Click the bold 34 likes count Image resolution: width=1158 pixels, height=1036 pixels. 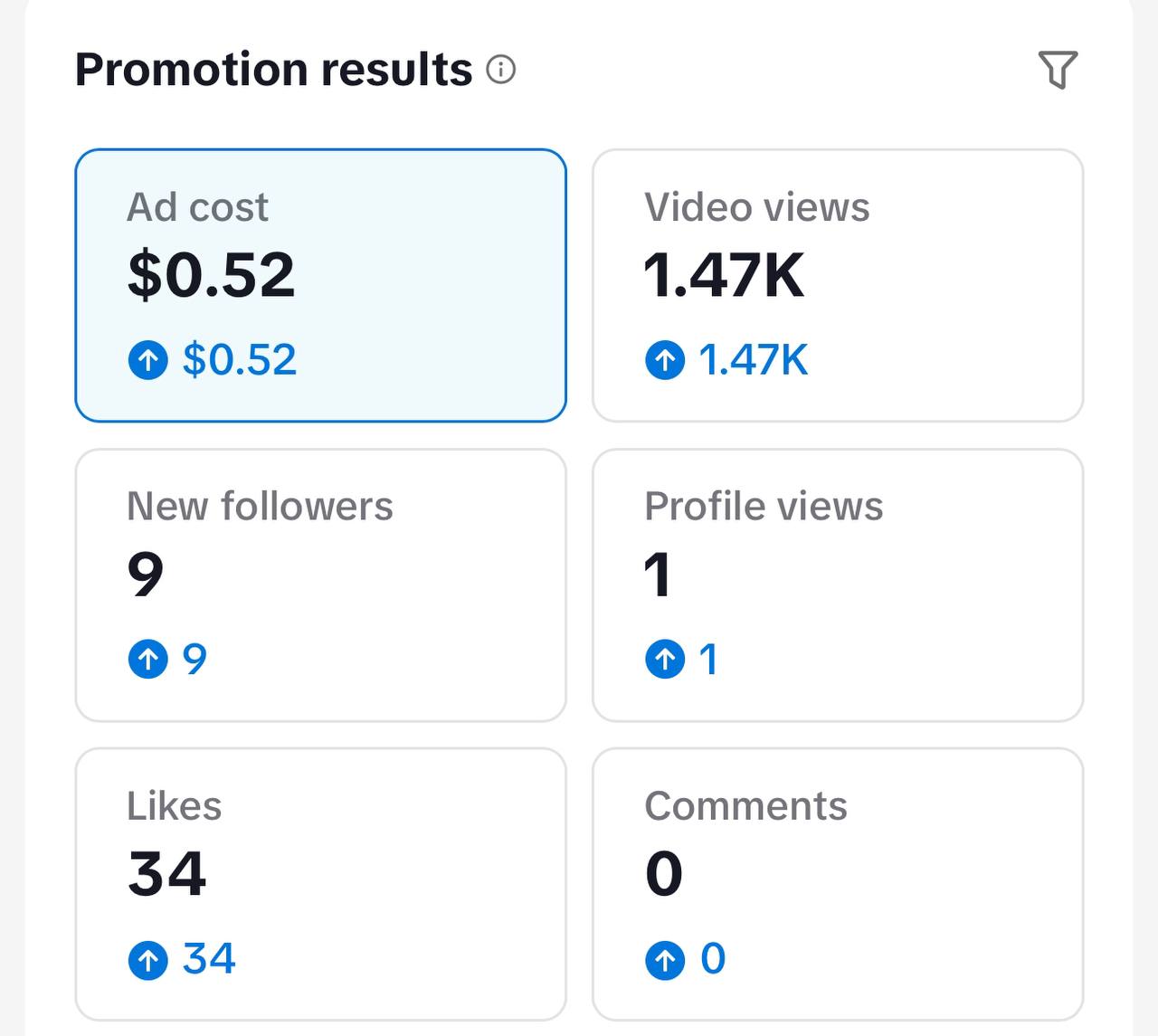click(167, 874)
